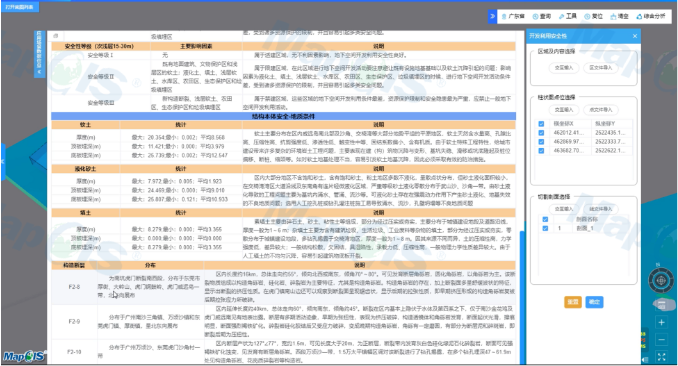Select the 广东省 region item

click(513, 16)
